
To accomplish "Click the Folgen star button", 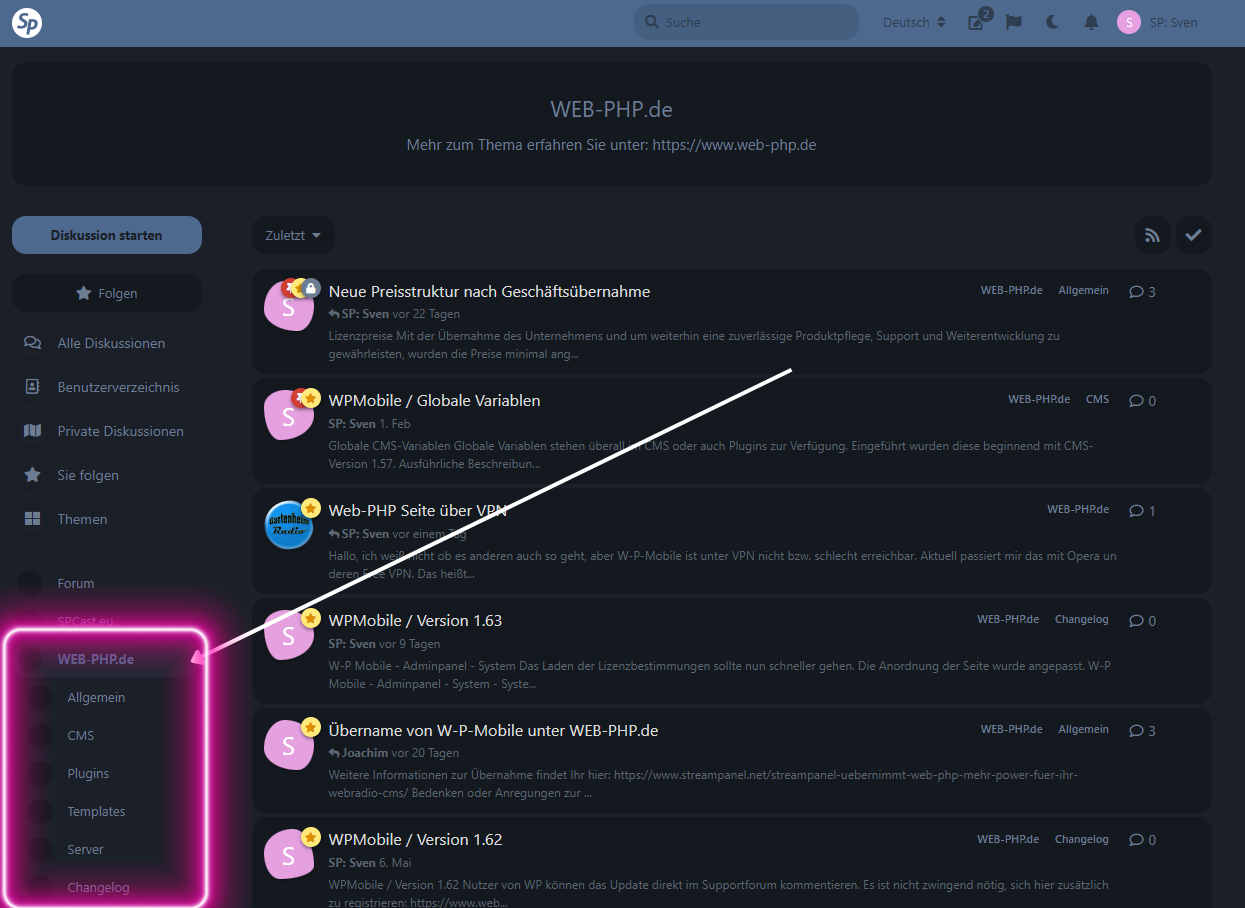I will pyautogui.click(x=107, y=293).
